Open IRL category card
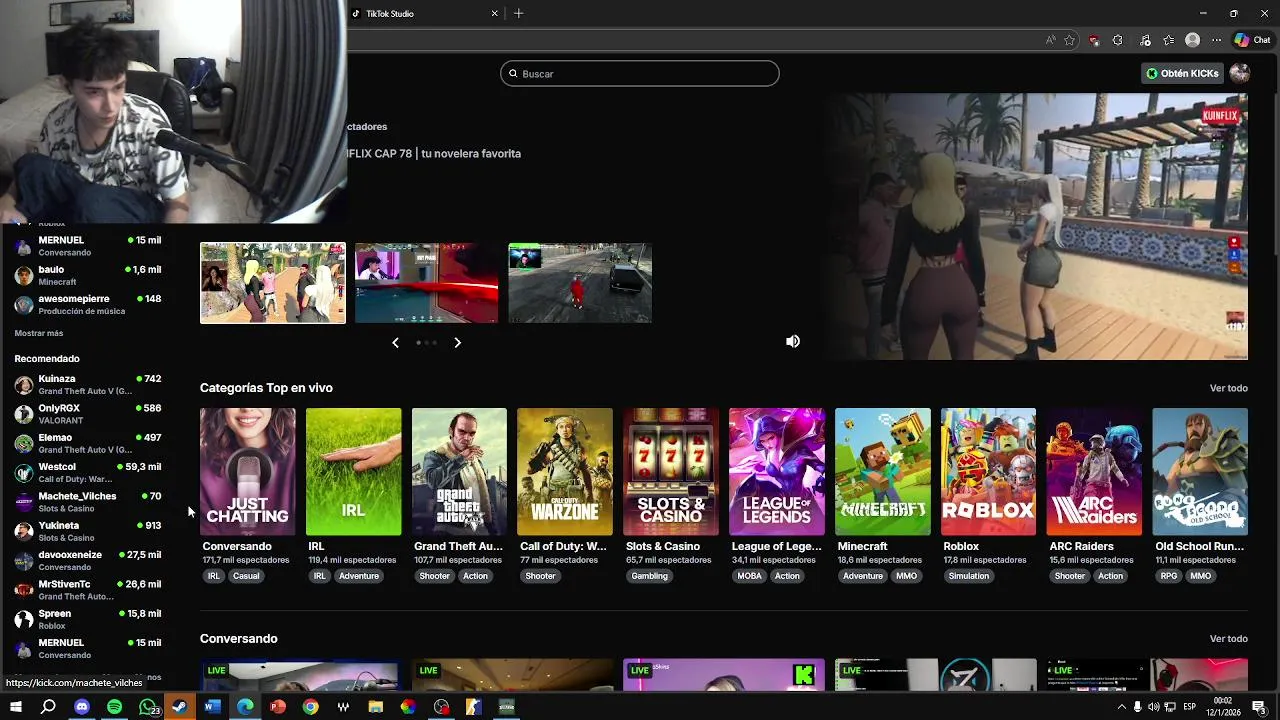The width and height of the screenshot is (1280, 720). point(353,471)
